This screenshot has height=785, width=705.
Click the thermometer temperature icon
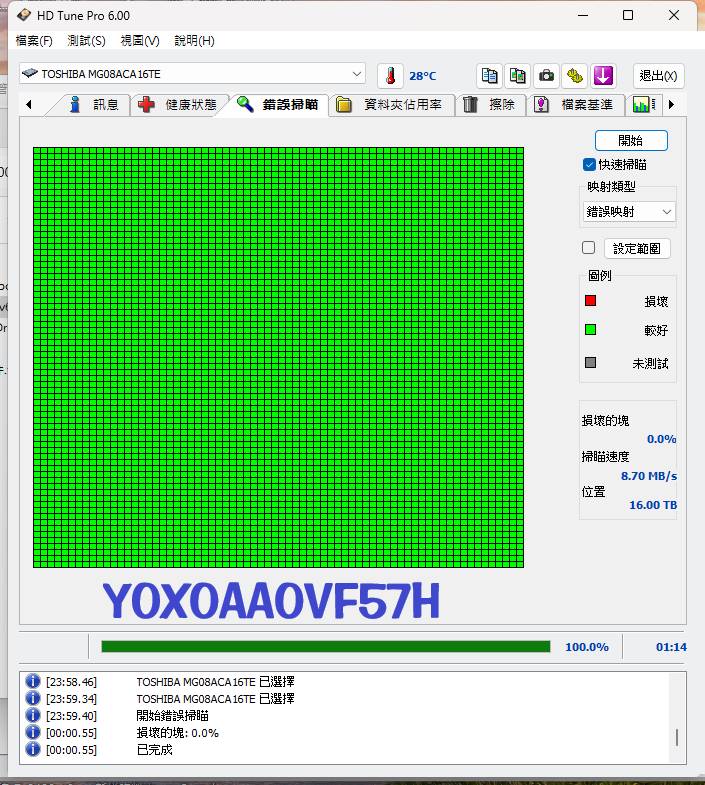[390, 76]
